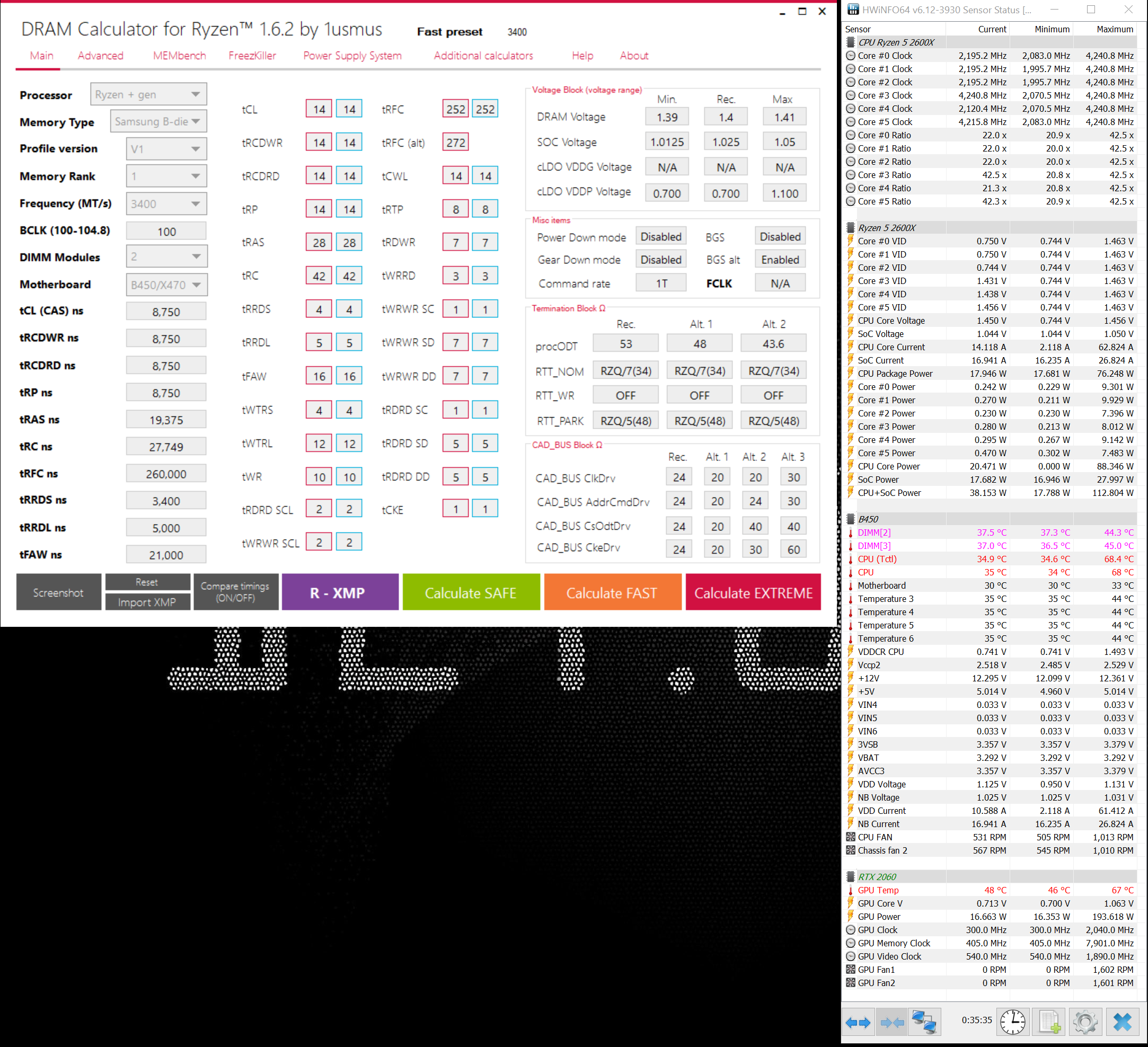Expand the Processor dropdown
The width and height of the screenshot is (1148, 1047).
pyautogui.click(x=148, y=94)
